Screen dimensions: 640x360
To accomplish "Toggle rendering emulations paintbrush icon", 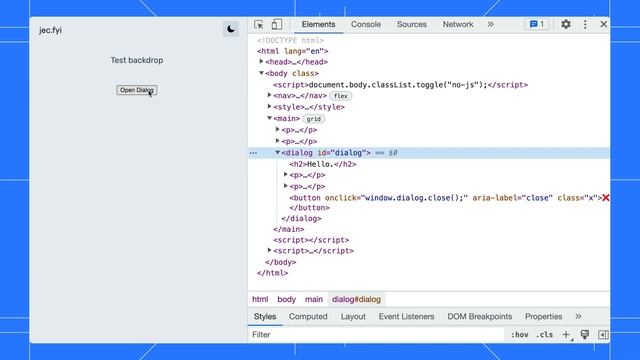I will [585, 335].
